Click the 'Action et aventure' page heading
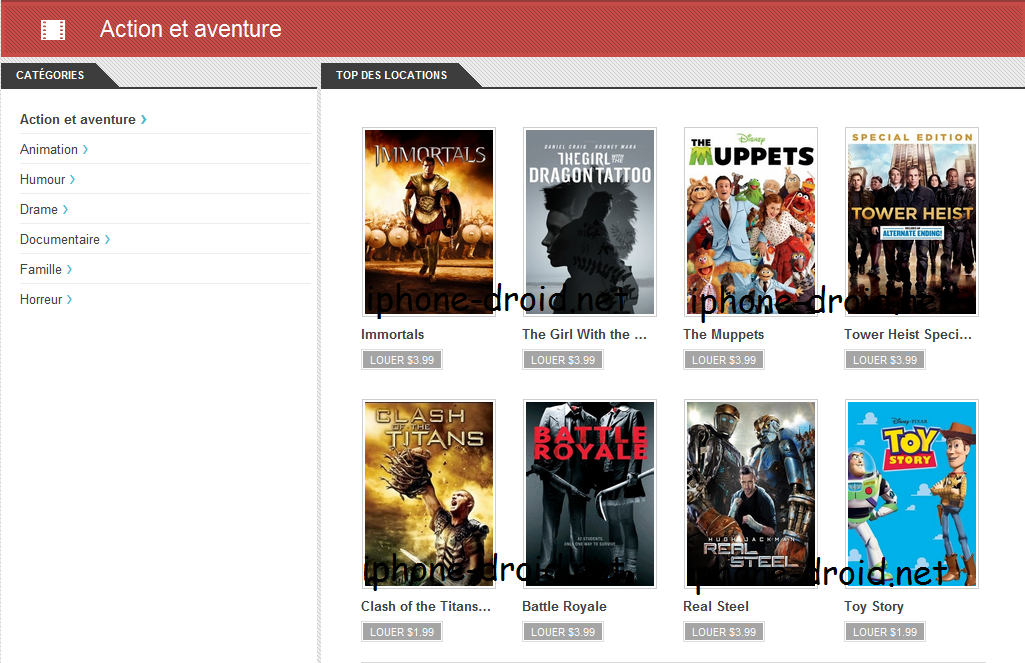The width and height of the screenshot is (1025, 663). click(x=190, y=29)
